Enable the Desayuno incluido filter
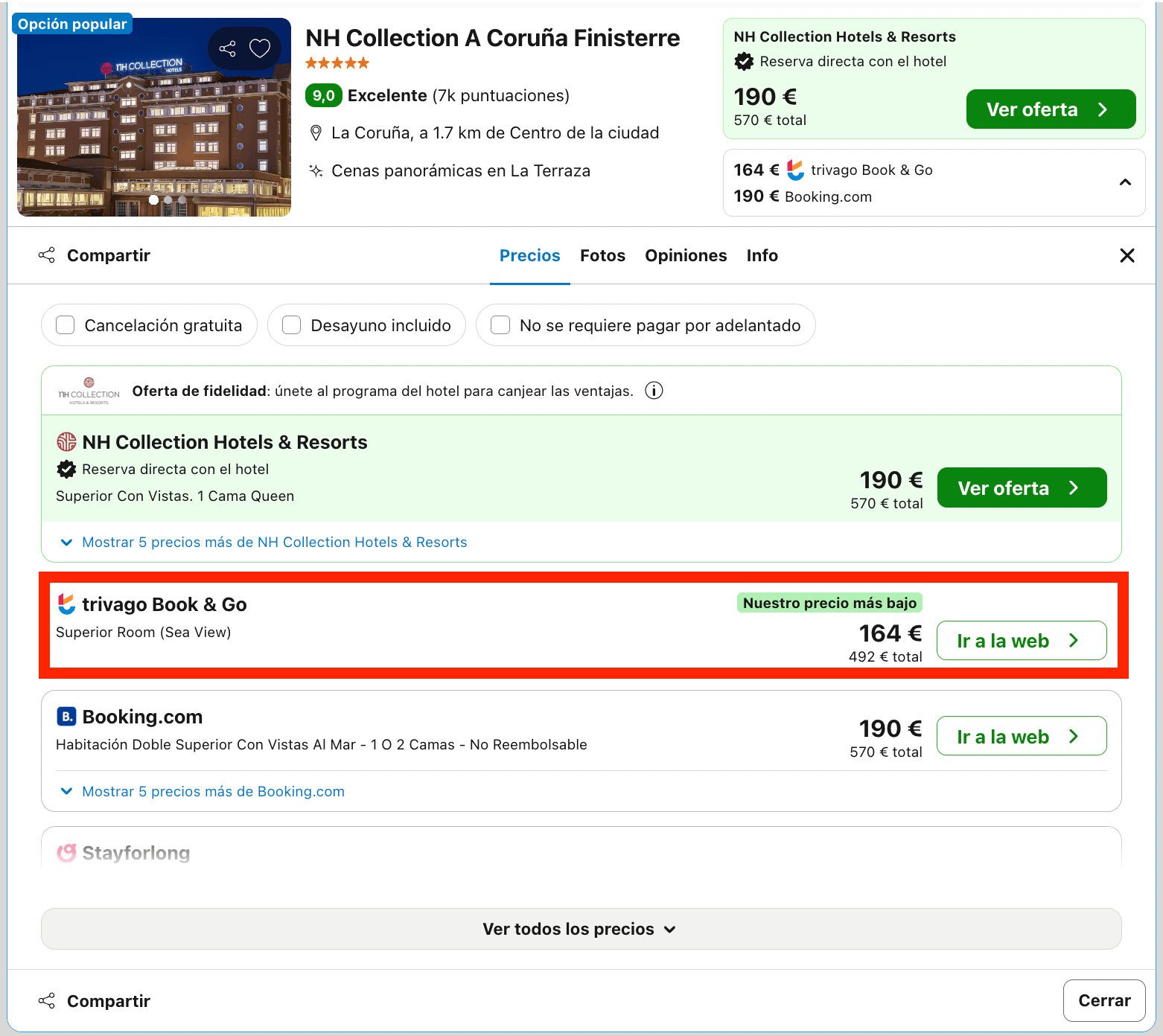The height and width of the screenshot is (1036, 1163). (292, 325)
